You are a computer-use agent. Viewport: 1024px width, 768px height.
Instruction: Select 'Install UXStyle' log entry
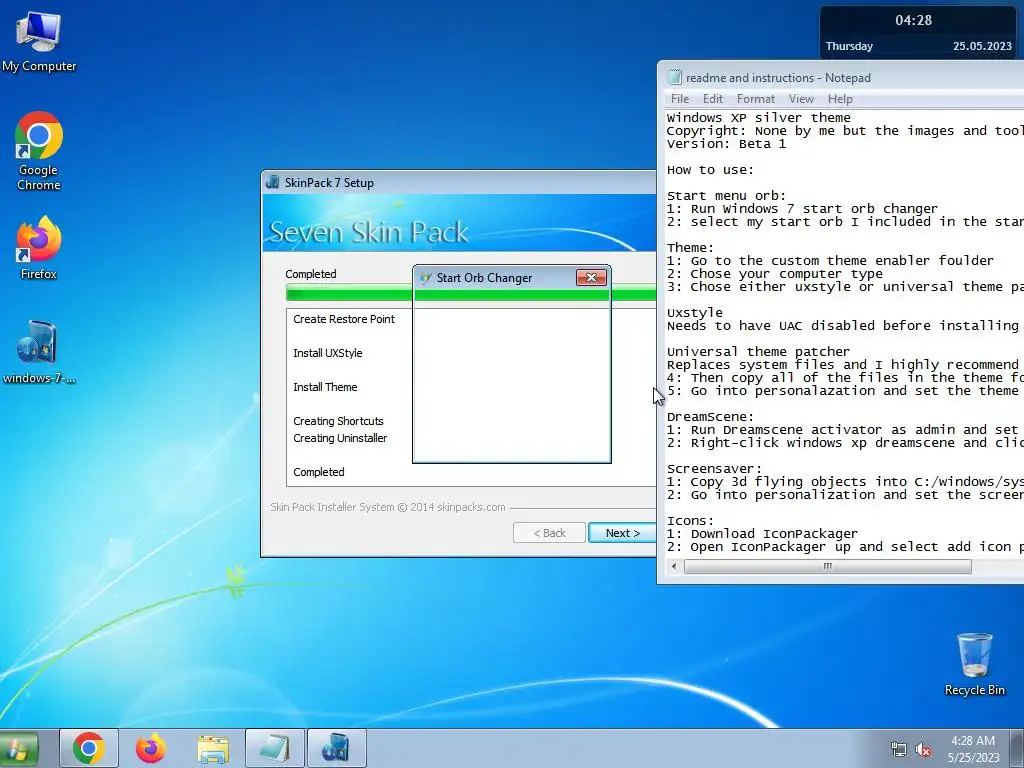click(327, 353)
